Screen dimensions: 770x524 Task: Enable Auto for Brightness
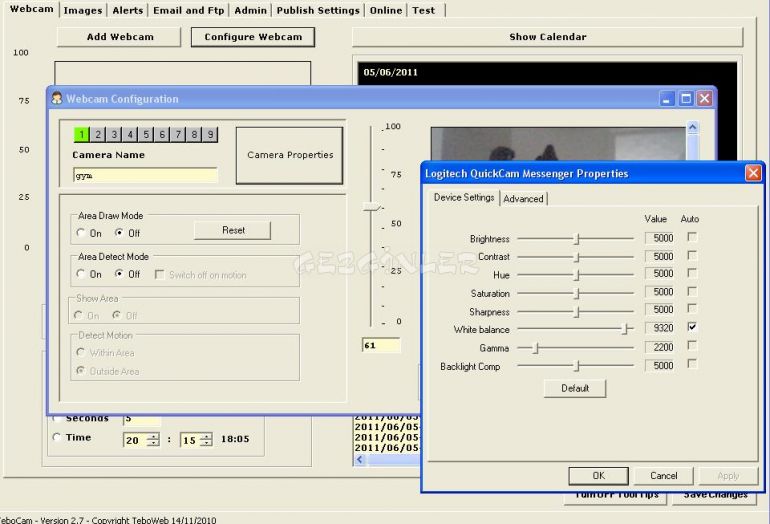click(x=692, y=237)
